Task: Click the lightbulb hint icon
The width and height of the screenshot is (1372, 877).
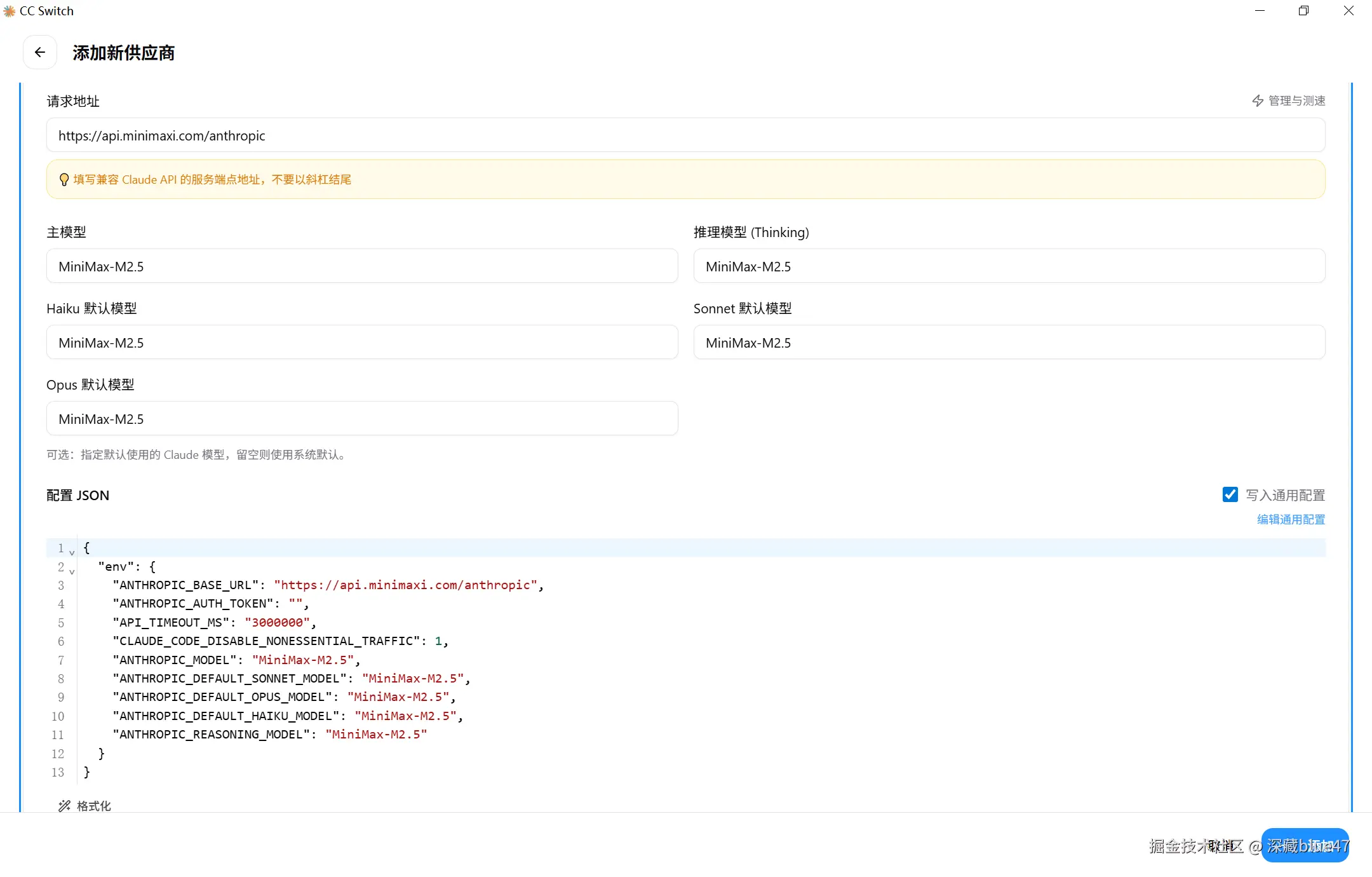Action: click(x=64, y=180)
